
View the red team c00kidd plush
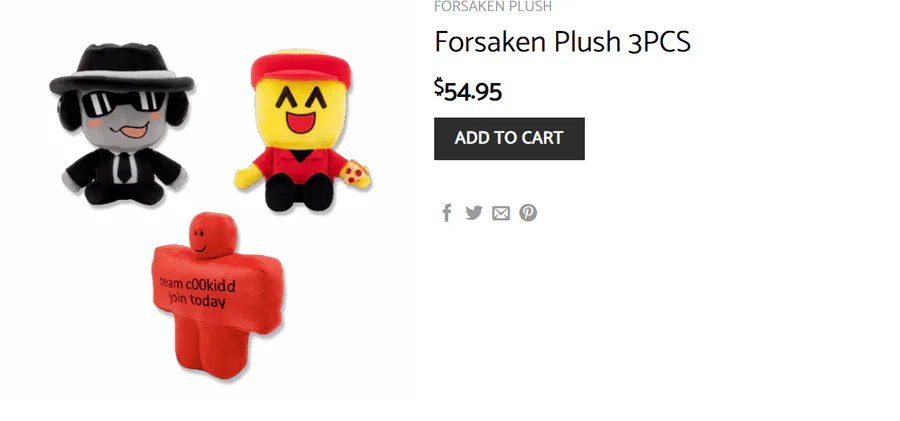point(218,296)
